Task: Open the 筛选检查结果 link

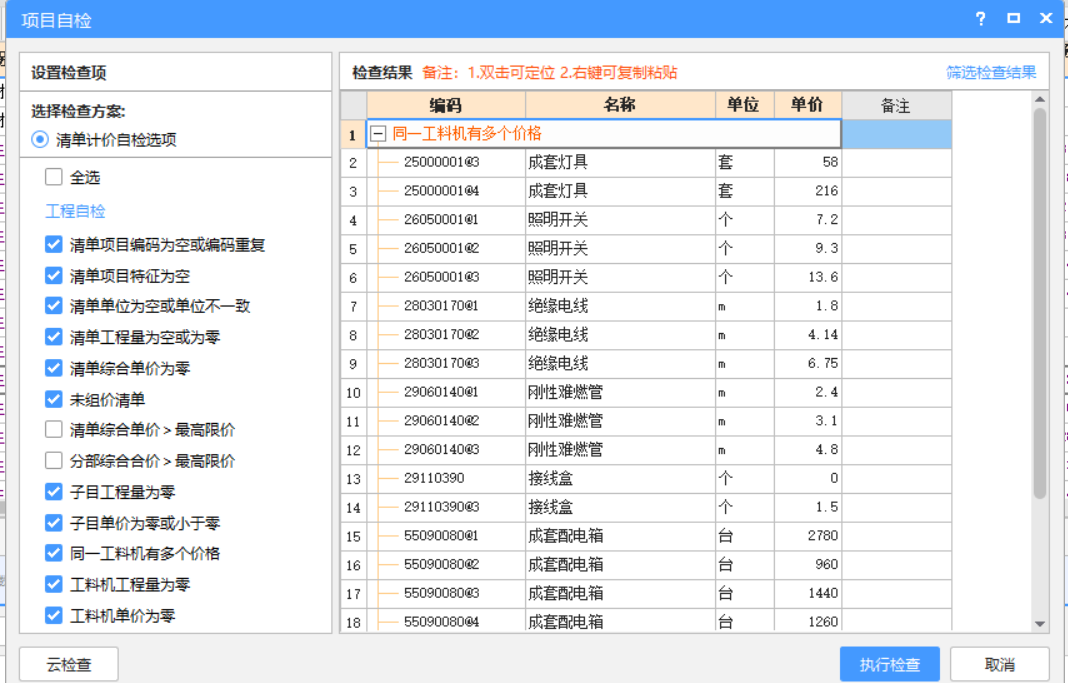Action: click(991, 72)
